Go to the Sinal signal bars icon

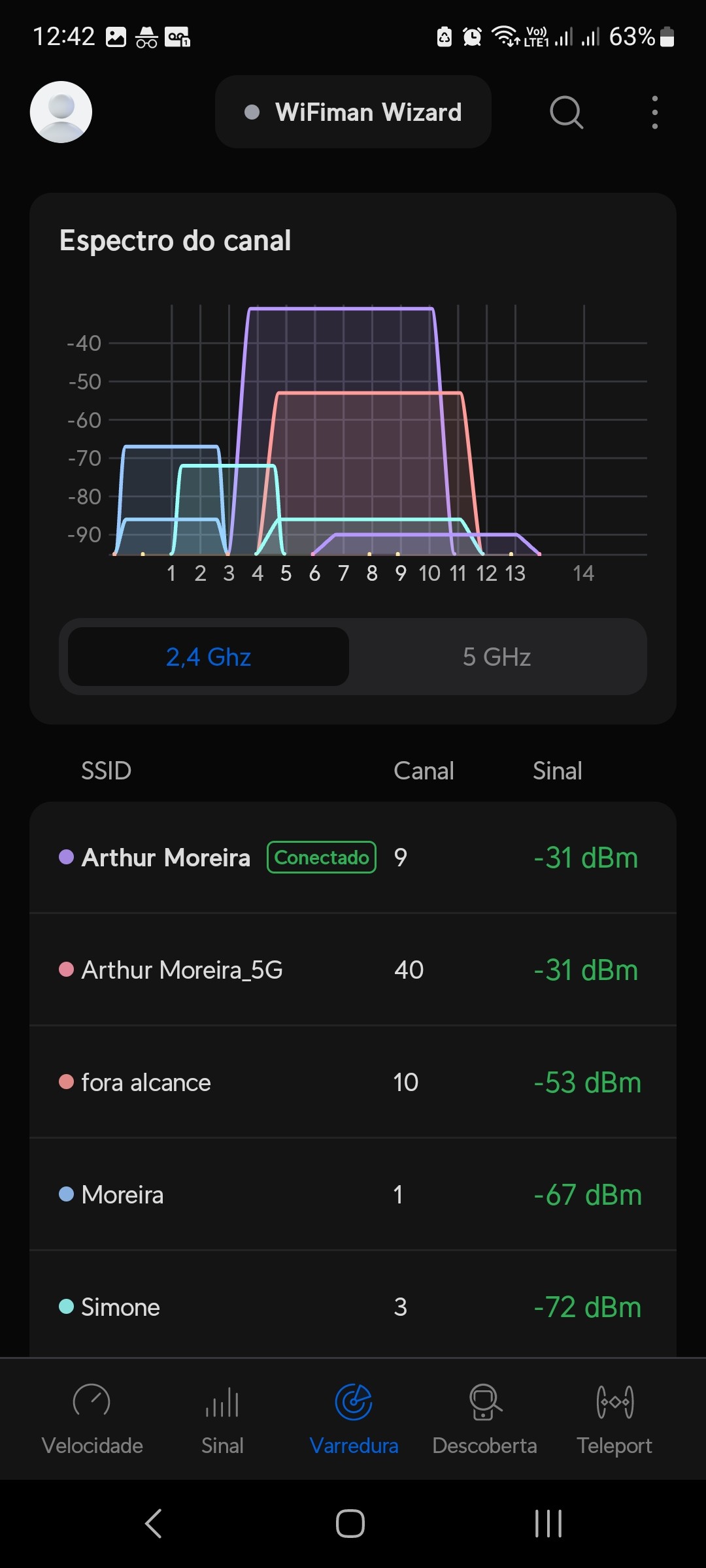(222, 1401)
